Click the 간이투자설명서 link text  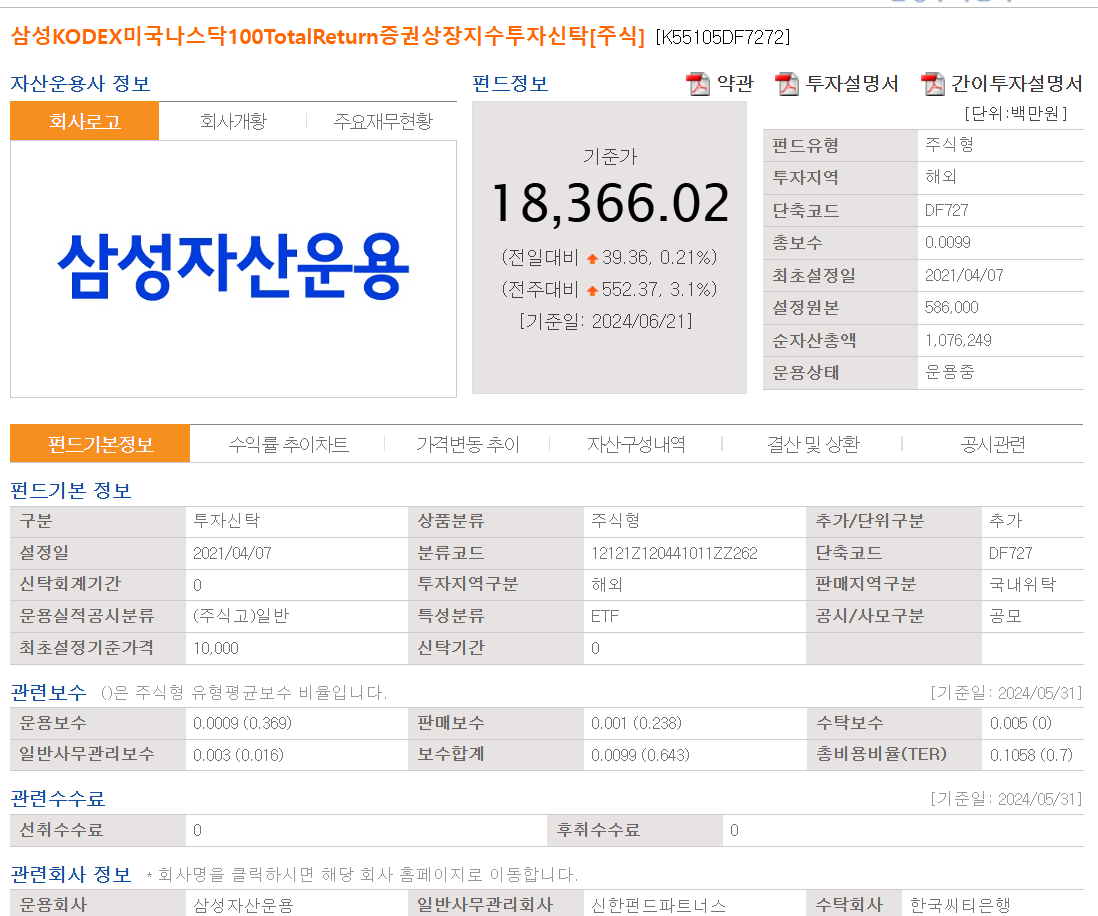tap(1017, 84)
